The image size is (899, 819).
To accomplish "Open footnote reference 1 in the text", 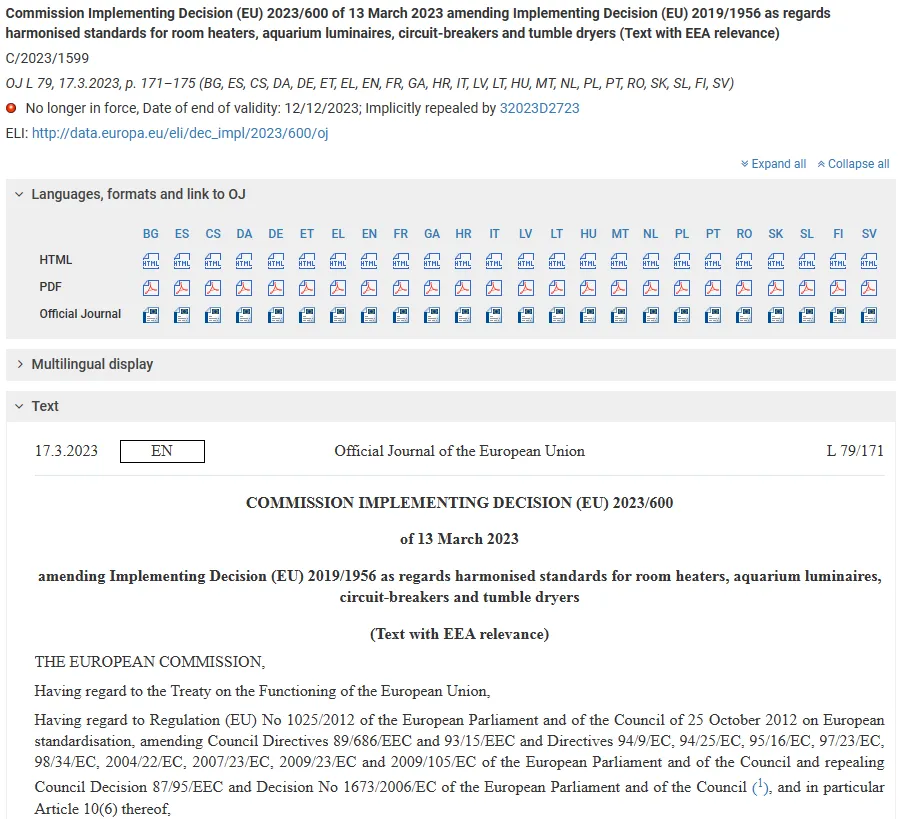I will (x=760, y=786).
